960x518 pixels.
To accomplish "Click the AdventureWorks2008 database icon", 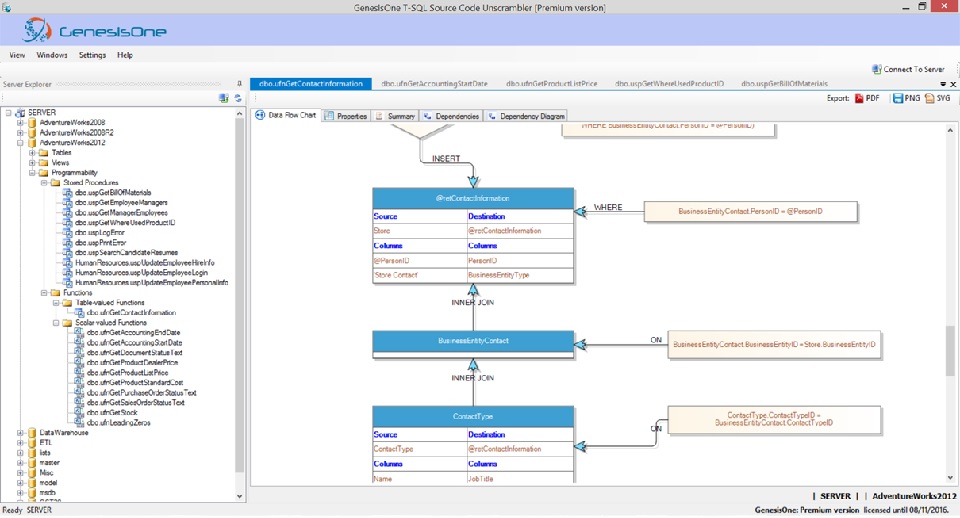I will click(x=32, y=122).
